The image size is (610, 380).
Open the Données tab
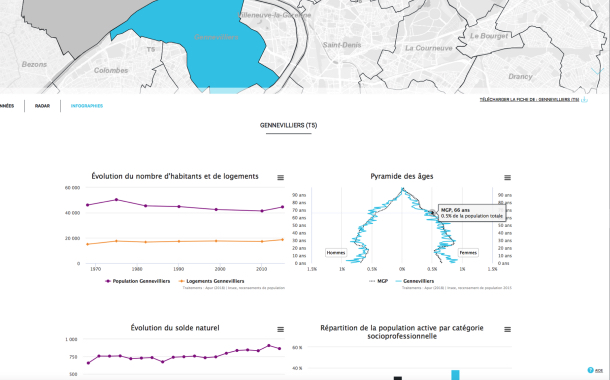coord(7,106)
